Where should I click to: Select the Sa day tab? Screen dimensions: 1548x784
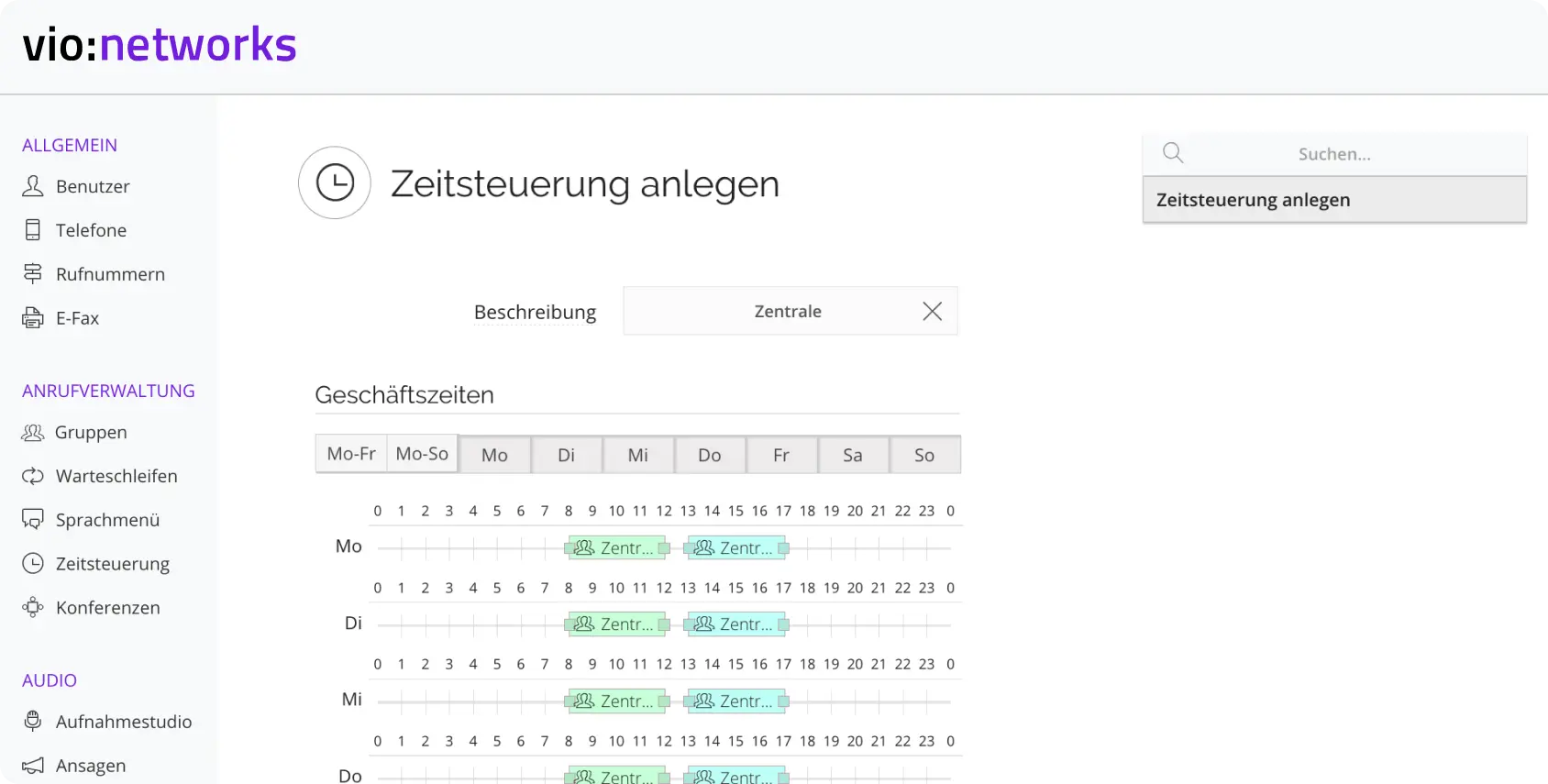point(853,455)
